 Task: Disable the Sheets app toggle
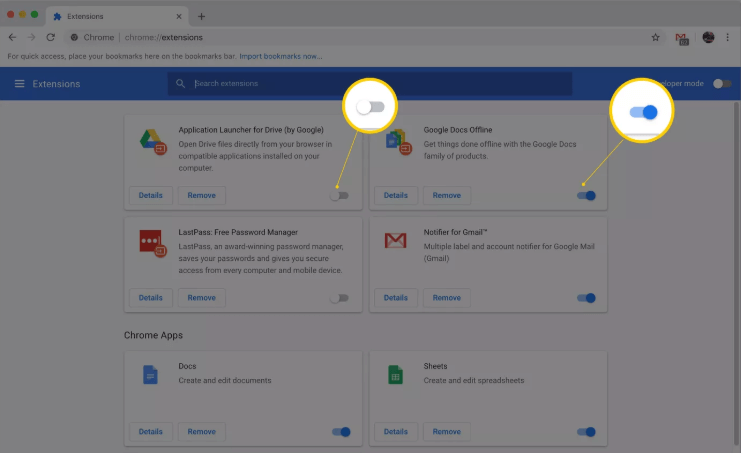[586, 432]
